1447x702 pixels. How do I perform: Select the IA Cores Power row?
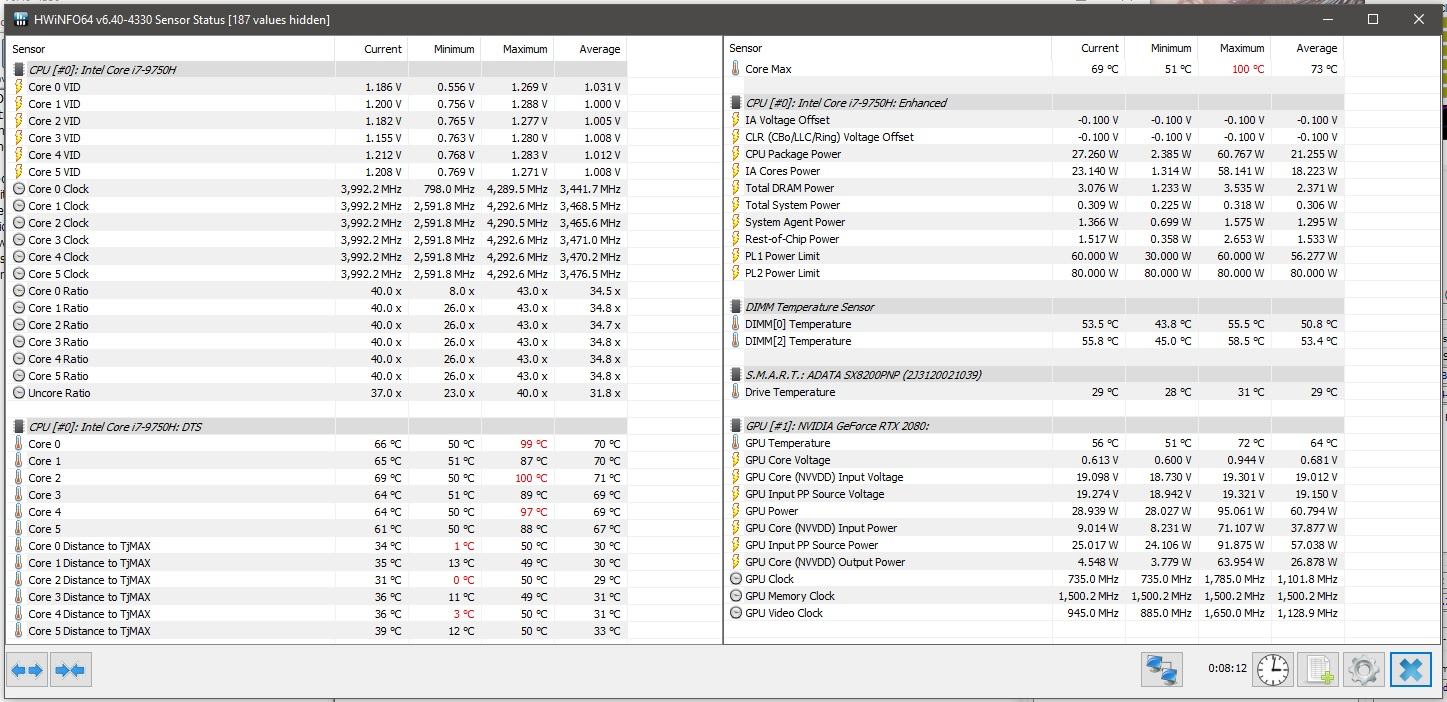coord(1034,171)
